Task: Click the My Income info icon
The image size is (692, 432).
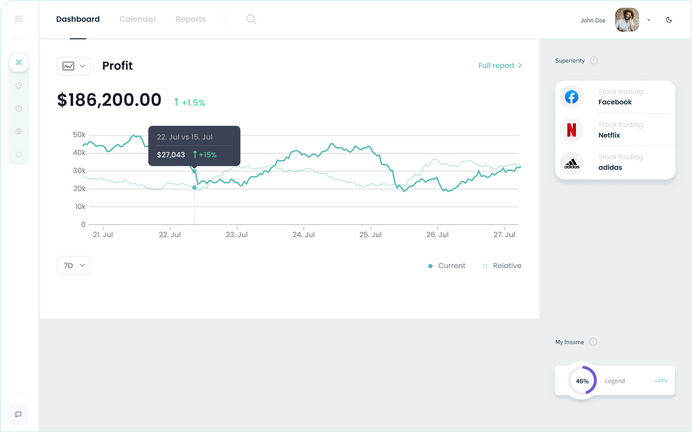Action: click(593, 342)
